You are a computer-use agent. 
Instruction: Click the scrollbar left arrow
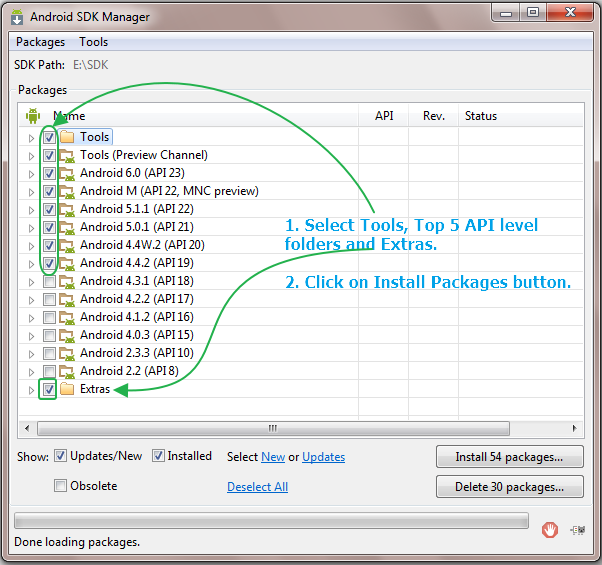(27, 428)
